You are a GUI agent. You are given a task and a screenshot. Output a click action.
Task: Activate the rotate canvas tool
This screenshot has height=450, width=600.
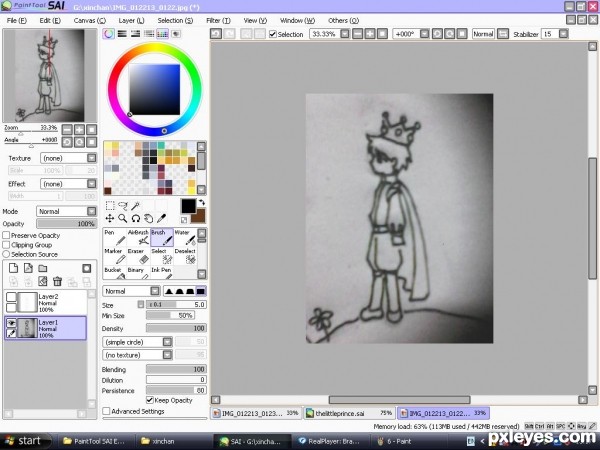(x=135, y=218)
